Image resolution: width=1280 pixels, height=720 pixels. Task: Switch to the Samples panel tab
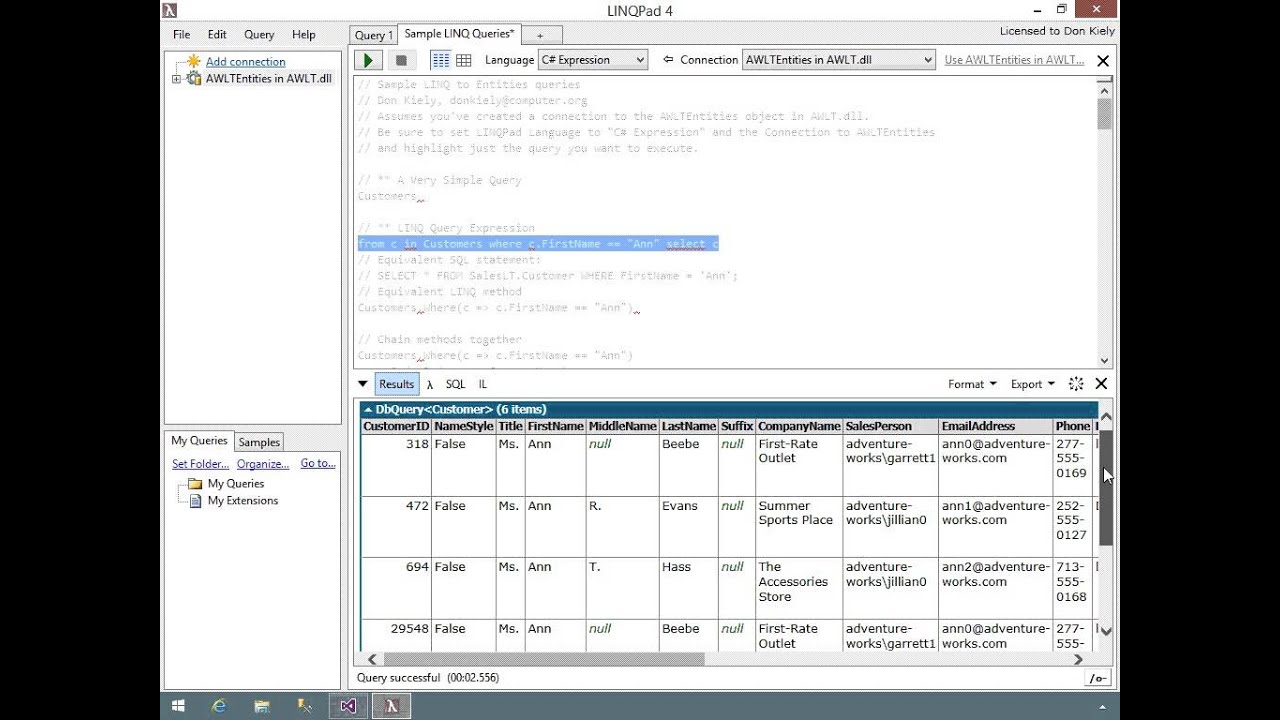[x=259, y=442]
